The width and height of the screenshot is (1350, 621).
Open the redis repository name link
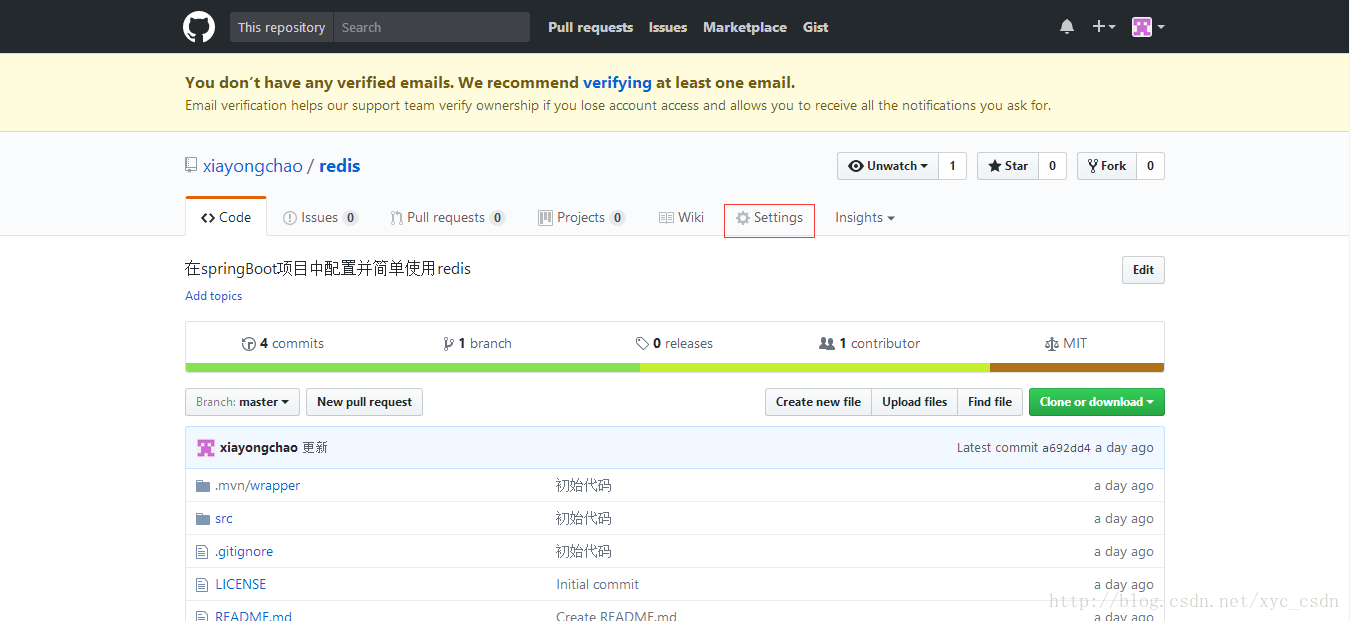click(340, 166)
